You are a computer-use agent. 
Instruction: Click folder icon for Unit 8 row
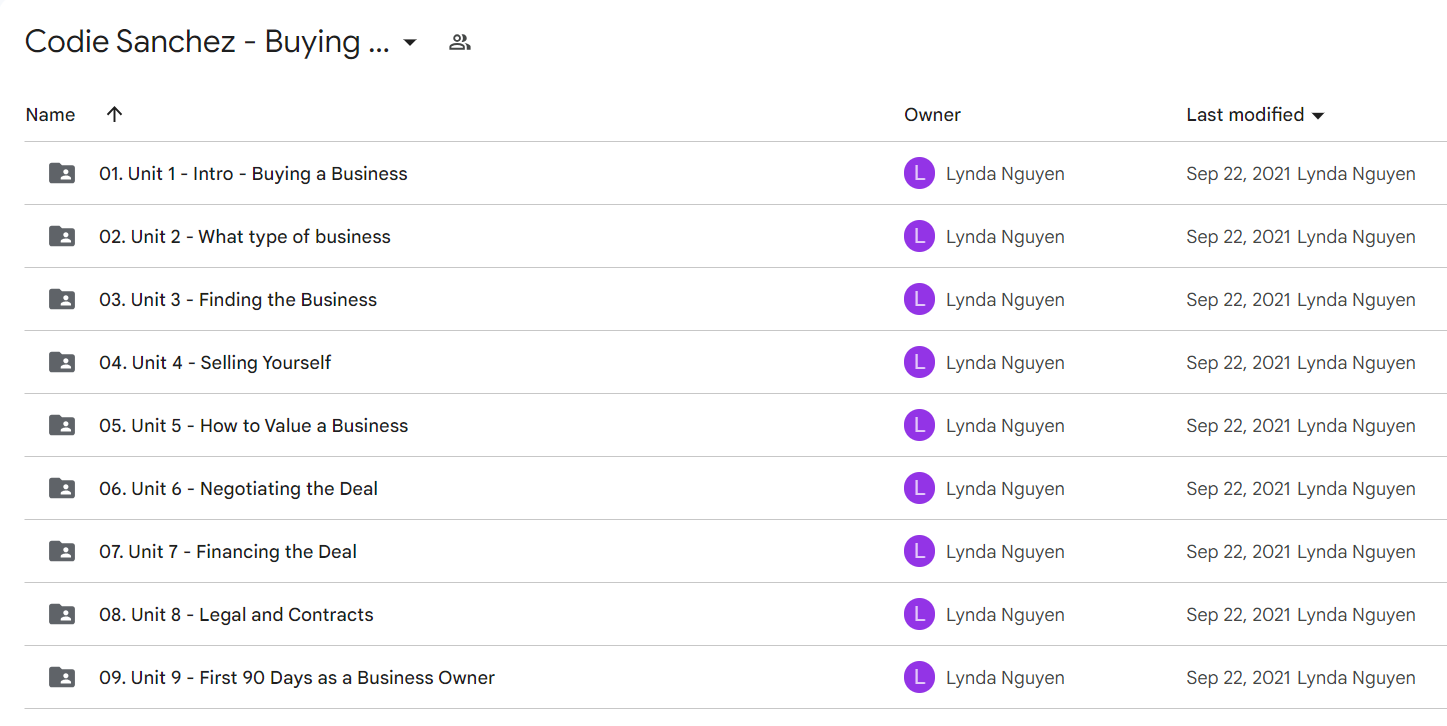(x=62, y=614)
